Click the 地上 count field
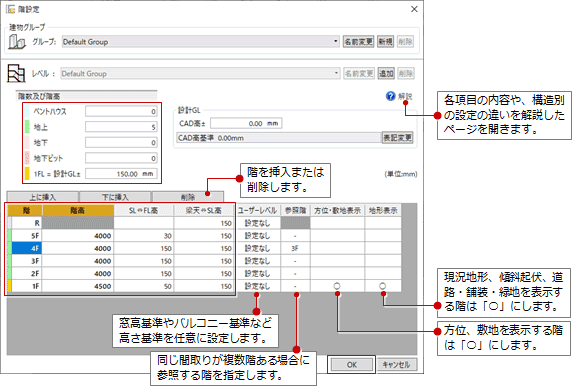The width and height of the screenshot is (572, 390). [x=121, y=127]
